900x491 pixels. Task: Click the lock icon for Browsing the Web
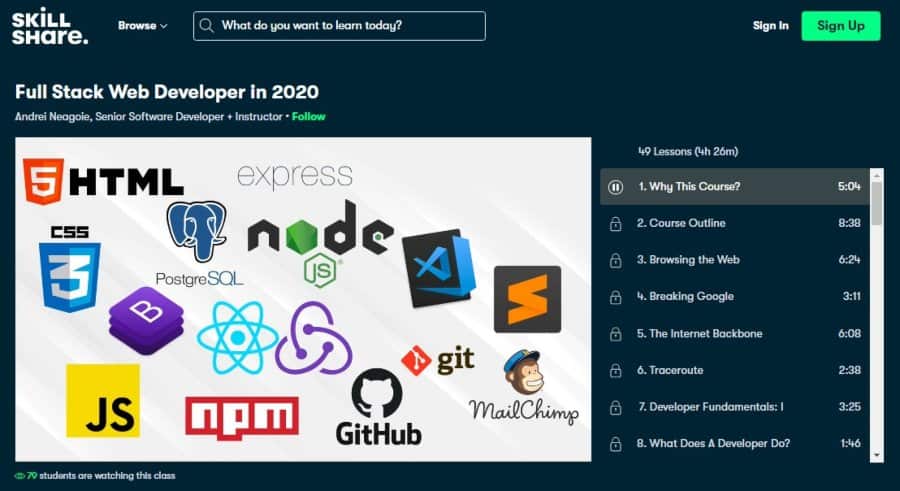615,261
